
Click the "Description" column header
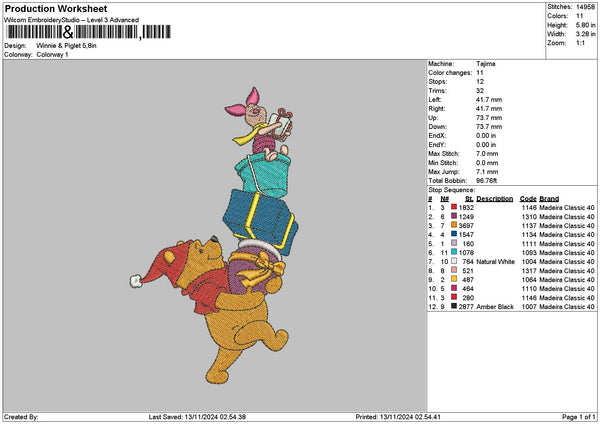495,199
